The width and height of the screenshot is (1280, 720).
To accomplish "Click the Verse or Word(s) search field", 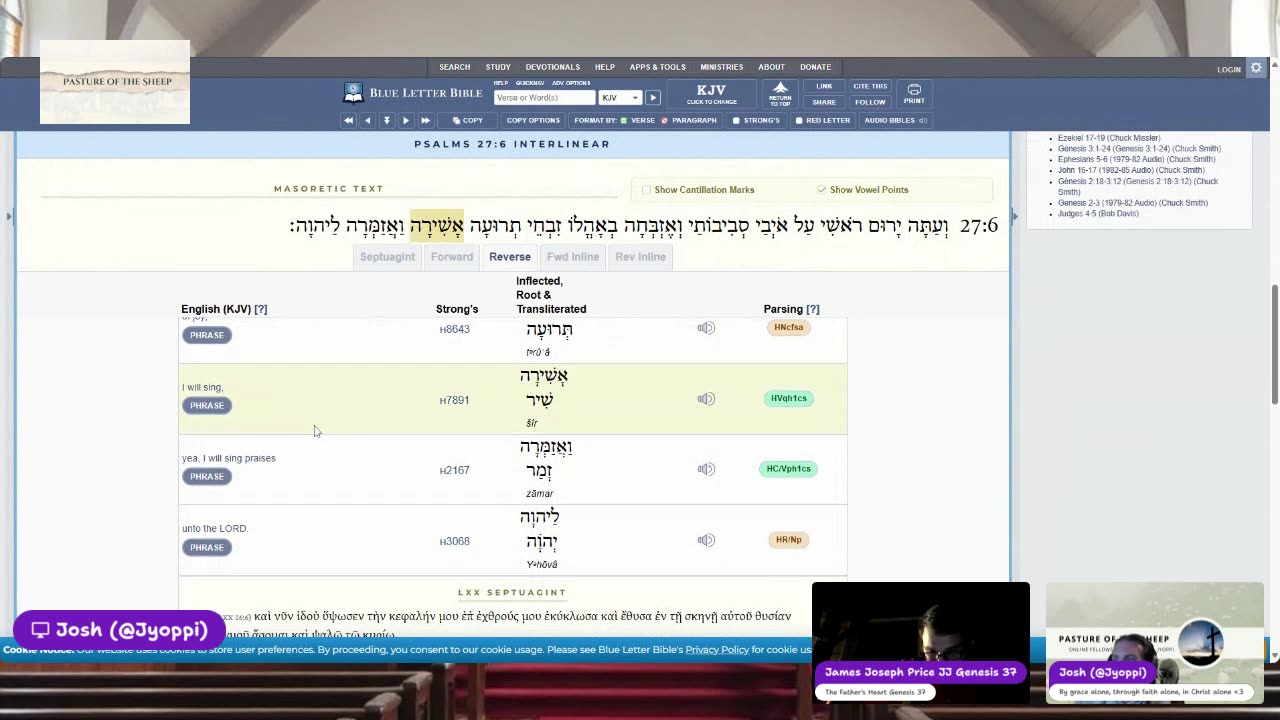I will point(545,98).
